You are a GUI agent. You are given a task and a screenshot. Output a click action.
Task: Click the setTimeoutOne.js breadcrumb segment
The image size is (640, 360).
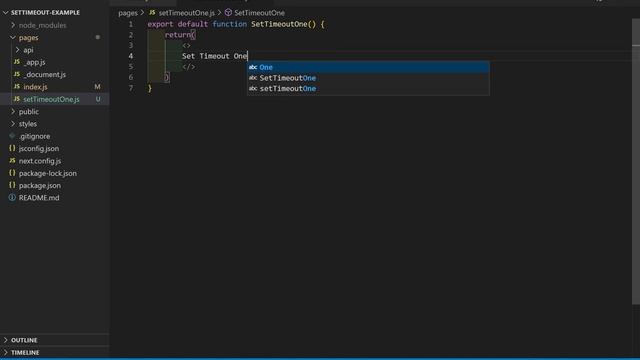click(x=187, y=13)
